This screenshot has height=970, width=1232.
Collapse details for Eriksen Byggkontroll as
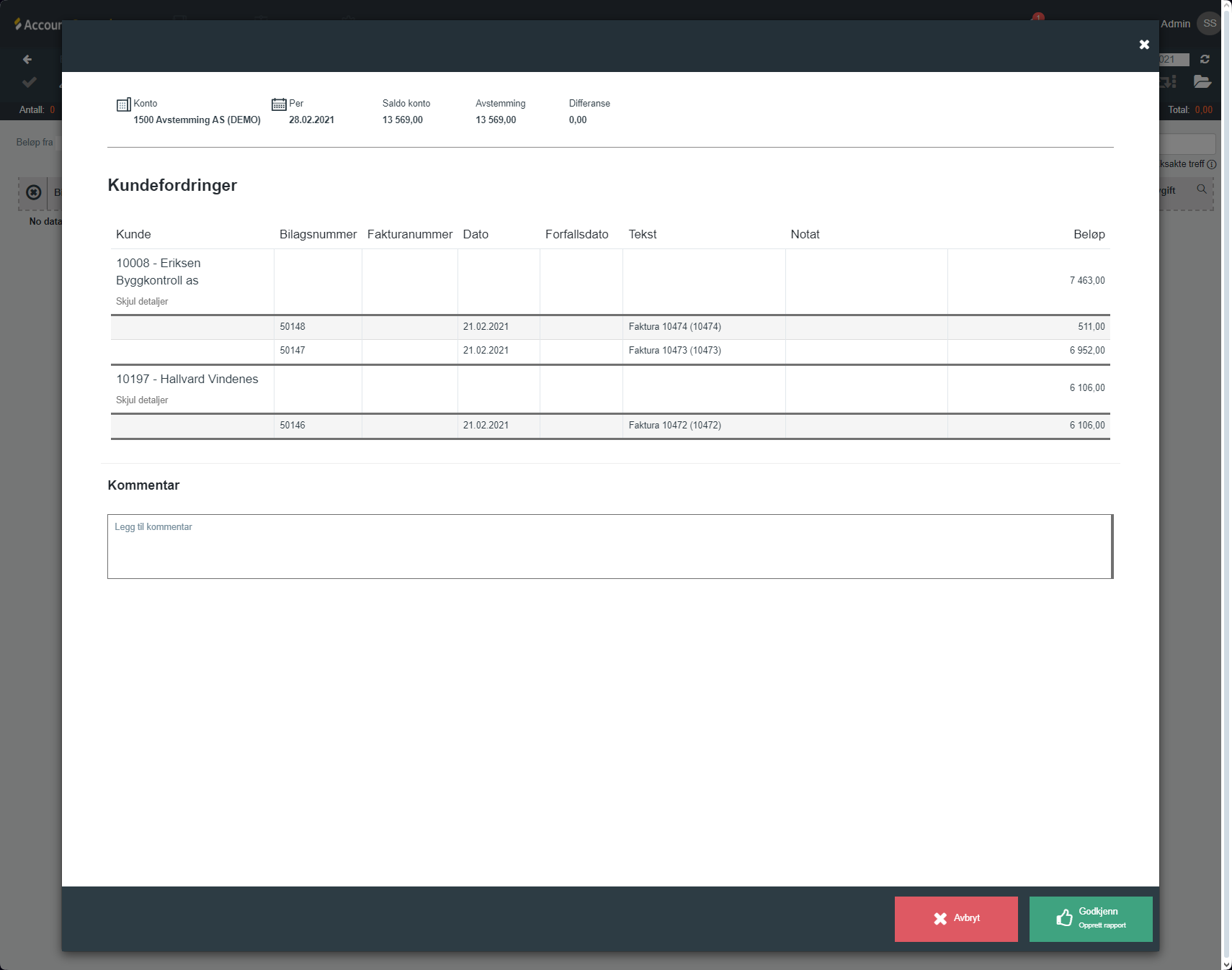[142, 302]
